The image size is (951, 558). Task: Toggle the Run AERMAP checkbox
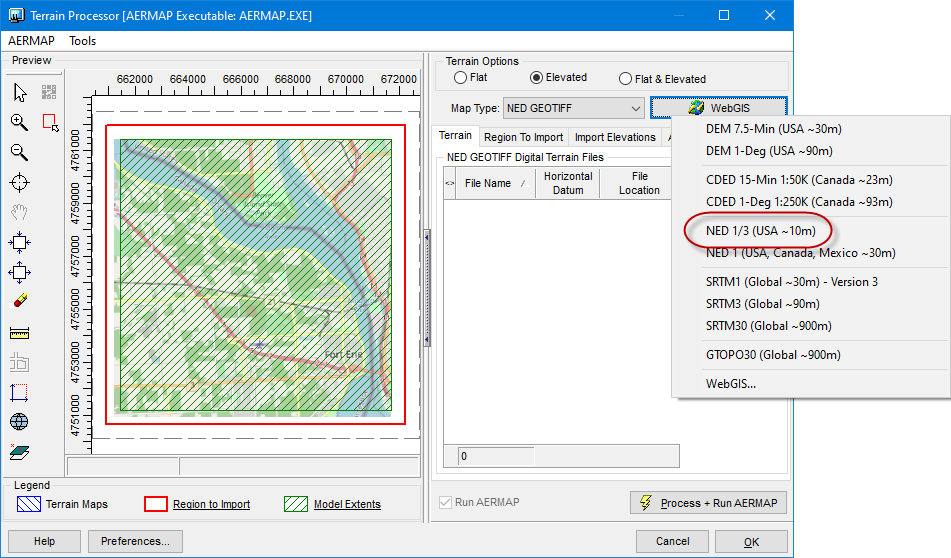pos(446,502)
